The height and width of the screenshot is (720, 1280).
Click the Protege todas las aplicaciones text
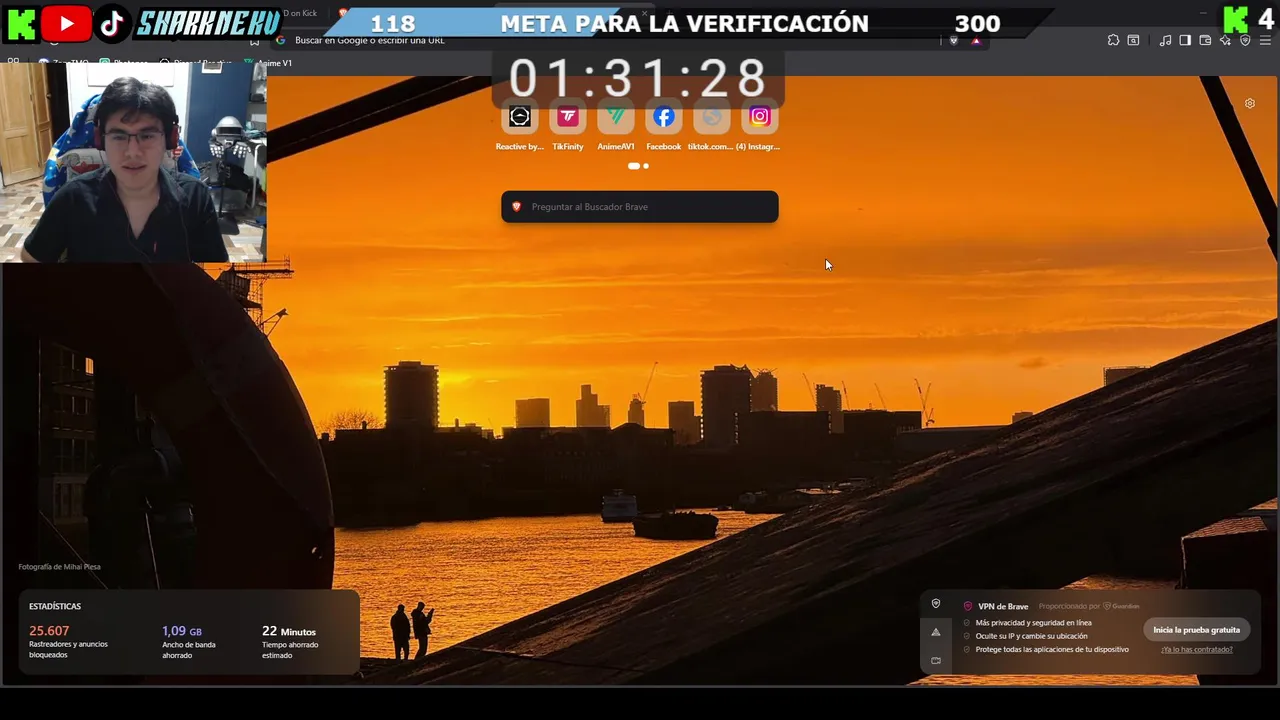(x=1052, y=649)
